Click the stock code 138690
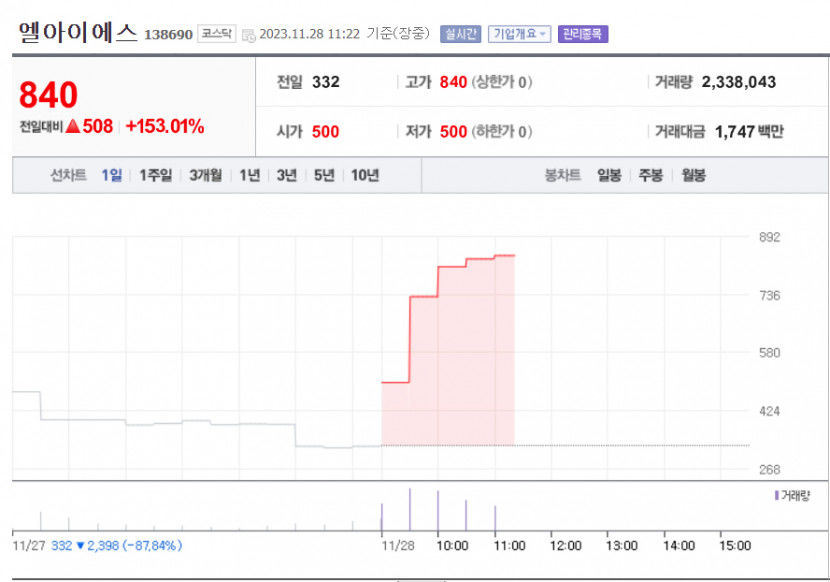This screenshot has height=582, width=830. click(168, 35)
